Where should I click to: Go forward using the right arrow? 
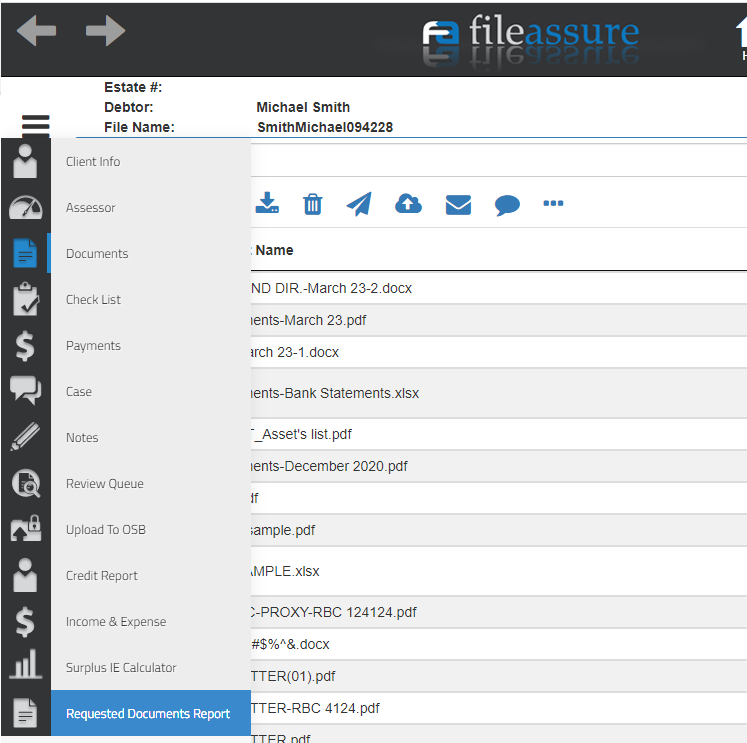pos(105,30)
